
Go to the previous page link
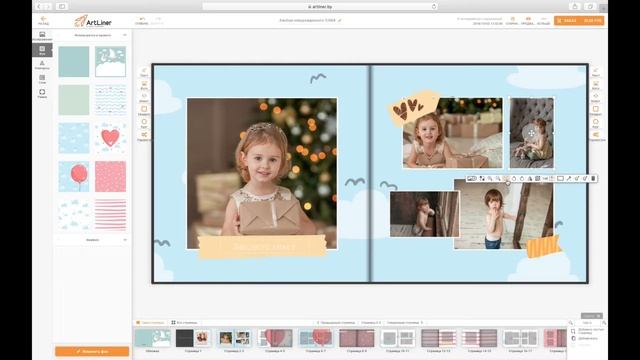click(336, 322)
